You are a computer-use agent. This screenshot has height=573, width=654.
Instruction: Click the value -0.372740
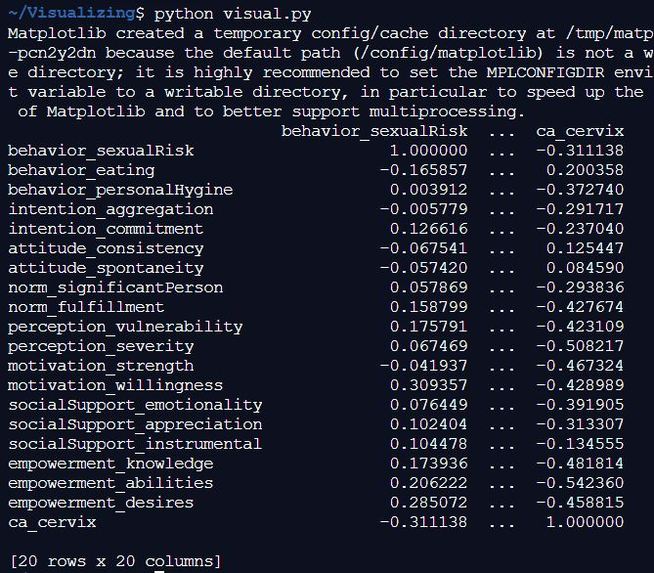(580, 190)
